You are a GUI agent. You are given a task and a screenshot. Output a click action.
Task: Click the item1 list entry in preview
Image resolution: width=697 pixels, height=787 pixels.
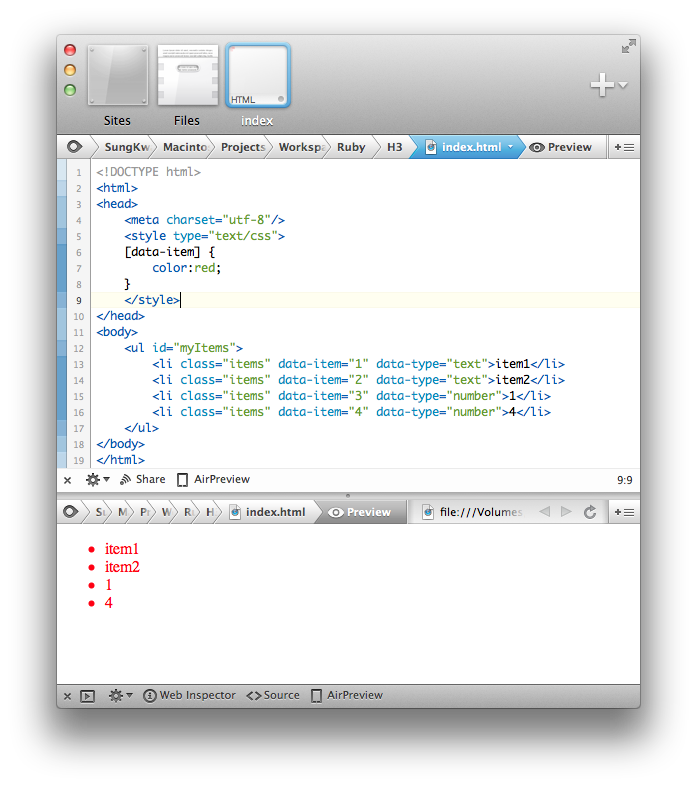pos(121,549)
